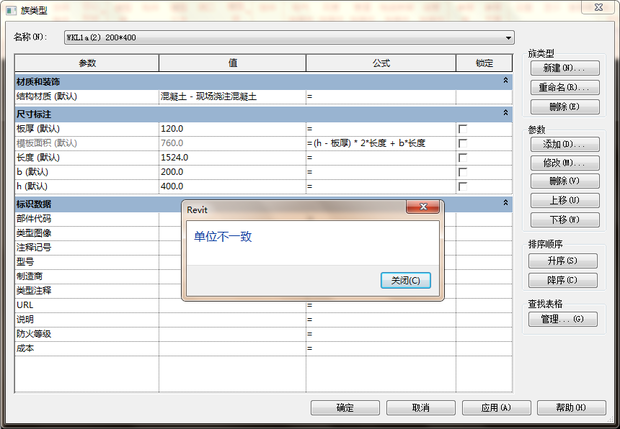Click the 板厚 value field showing 120.0

click(231, 129)
